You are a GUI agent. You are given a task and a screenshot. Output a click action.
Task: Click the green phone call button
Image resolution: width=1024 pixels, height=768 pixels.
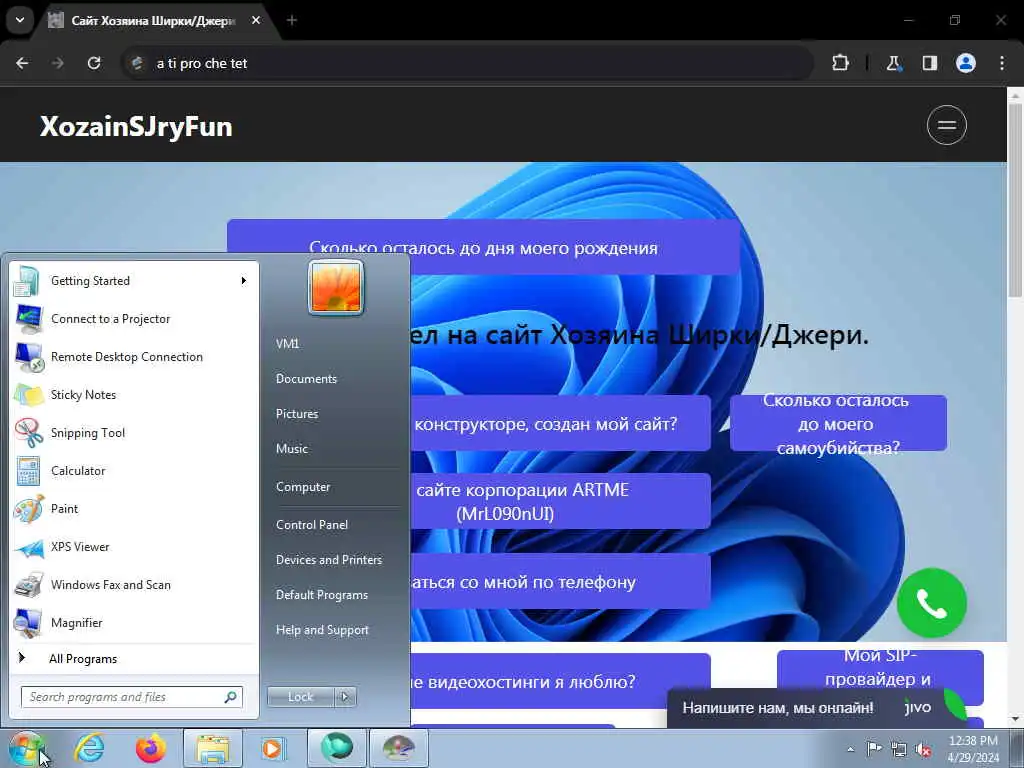tap(931, 603)
